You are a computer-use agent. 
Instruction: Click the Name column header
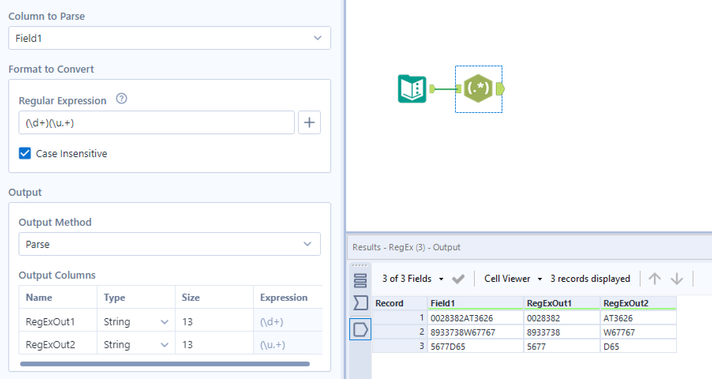point(58,298)
